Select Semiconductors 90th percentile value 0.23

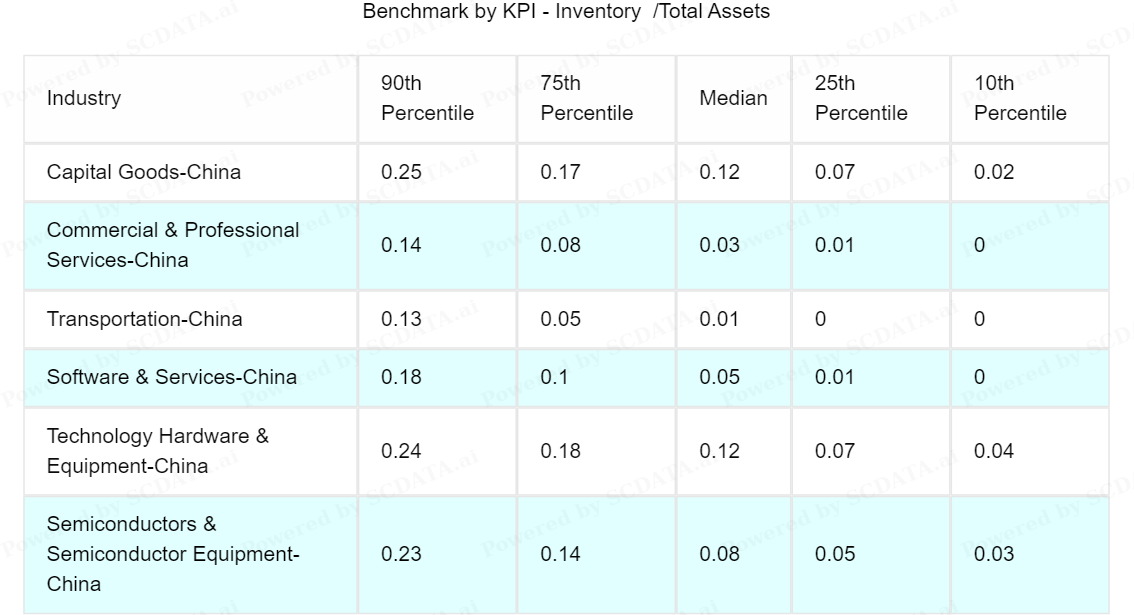pyautogui.click(x=401, y=554)
